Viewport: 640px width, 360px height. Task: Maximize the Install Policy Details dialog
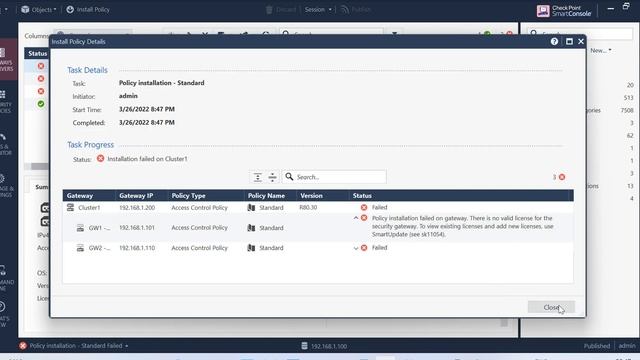(569, 42)
